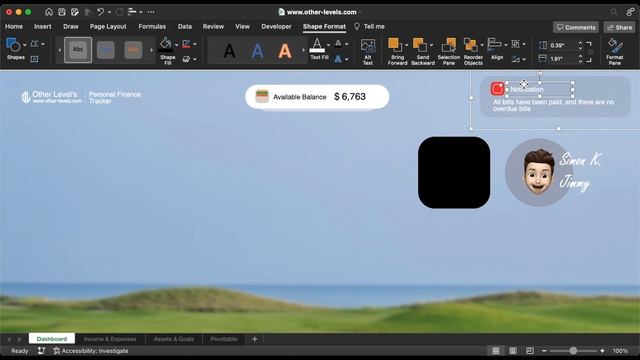Viewport: 640px width, 360px height.
Task: Open the Format Pane
Action: [x=615, y=51]
